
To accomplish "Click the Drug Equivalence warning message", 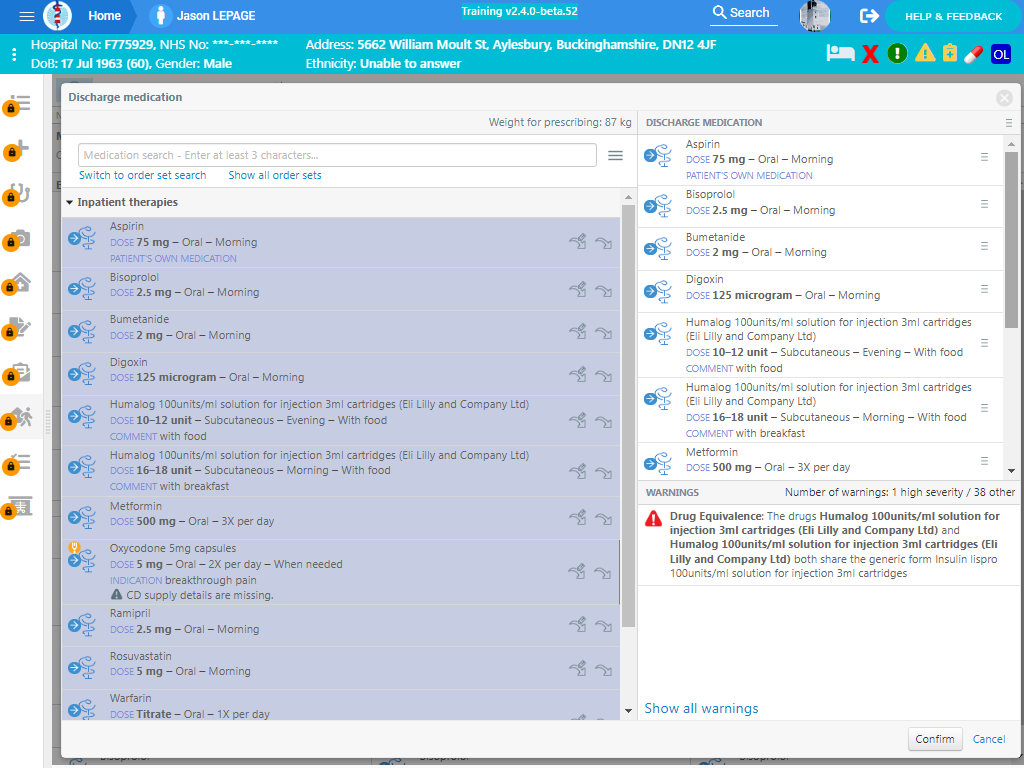I will point(835,545).
